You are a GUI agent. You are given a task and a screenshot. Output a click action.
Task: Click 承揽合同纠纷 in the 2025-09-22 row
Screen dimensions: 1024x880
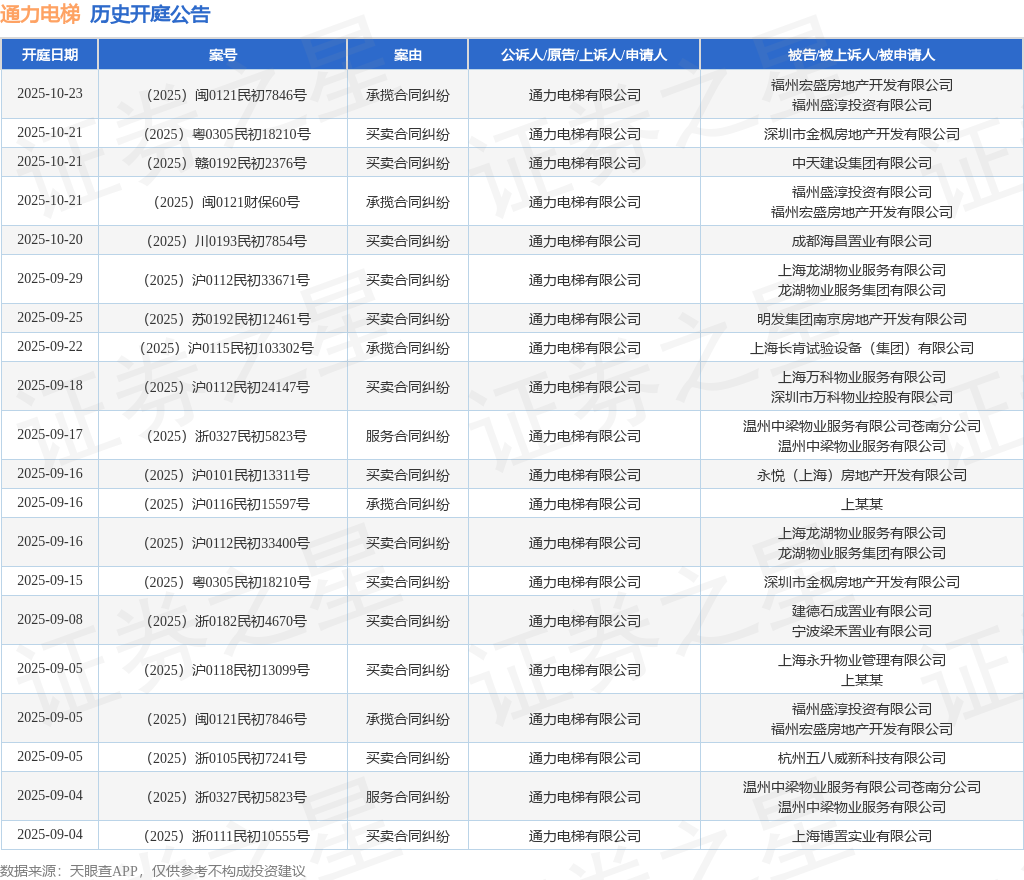point(408,349)
